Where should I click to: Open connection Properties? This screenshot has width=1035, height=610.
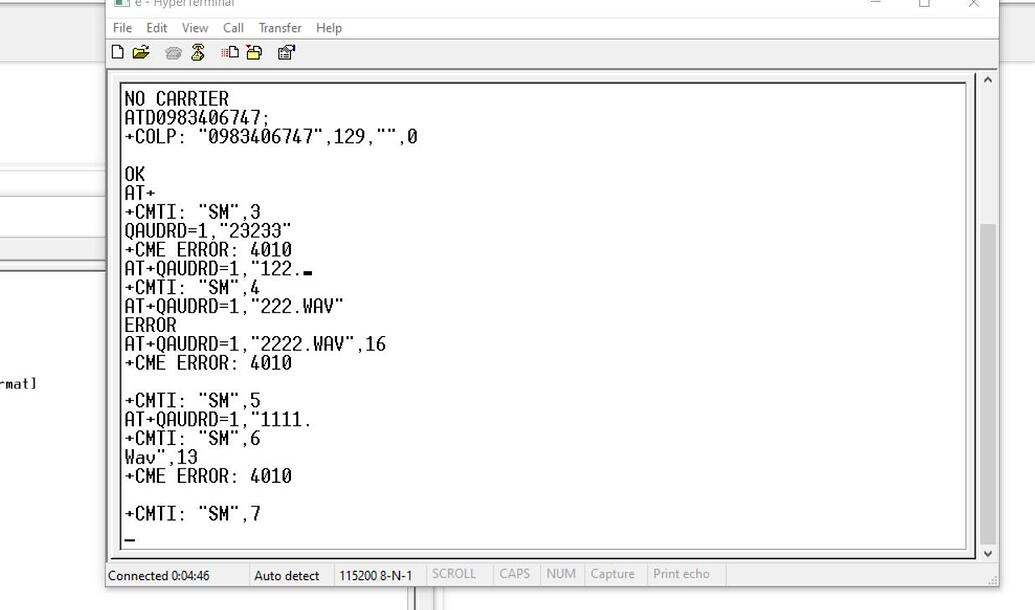coord(286,52)
